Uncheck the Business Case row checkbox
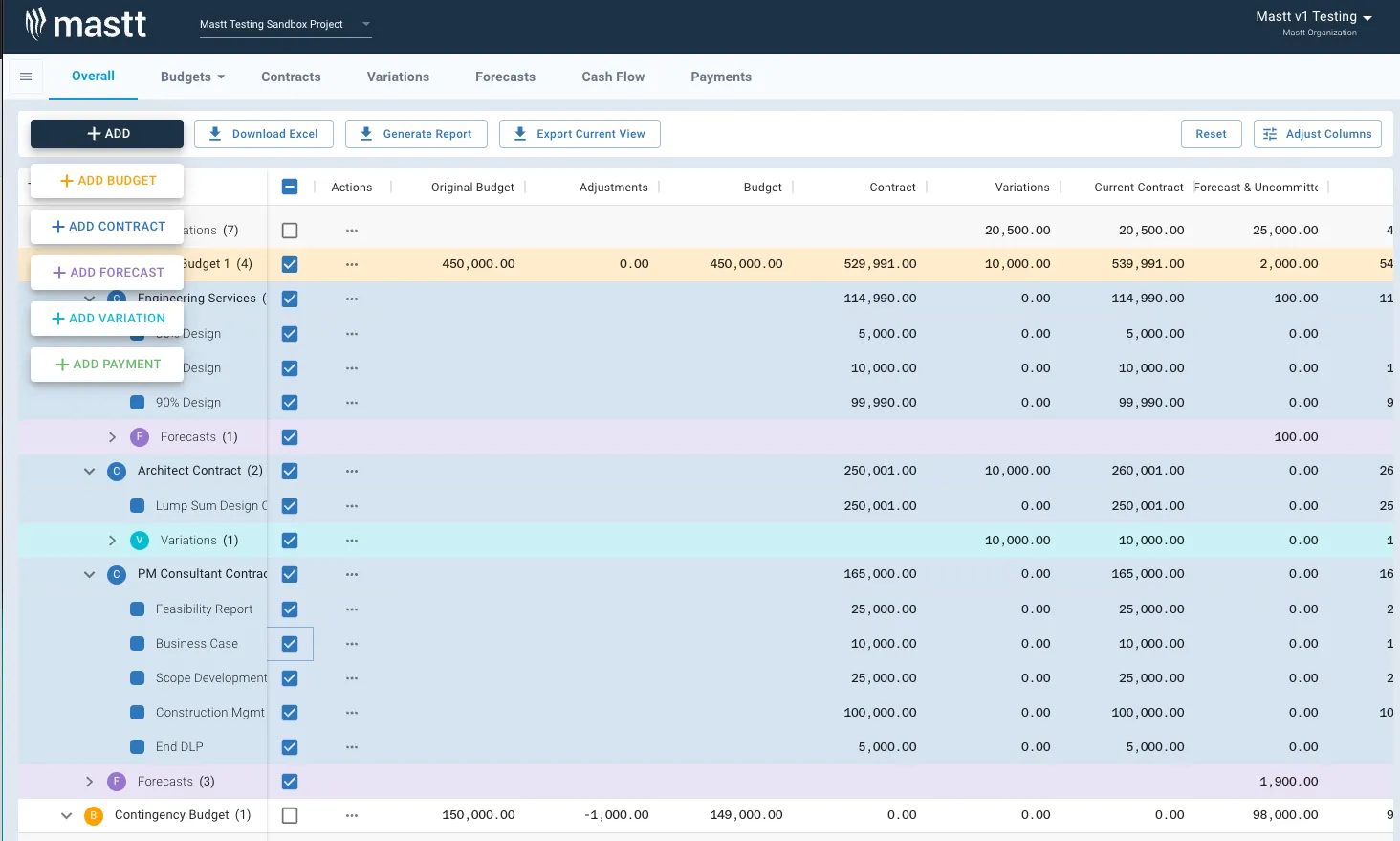 point(290,644)
